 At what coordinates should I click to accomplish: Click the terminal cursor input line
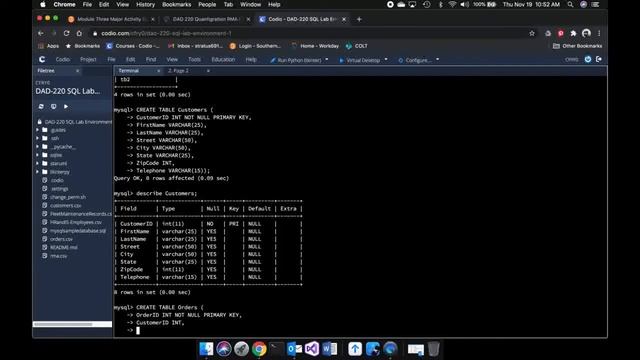(138, 330)
